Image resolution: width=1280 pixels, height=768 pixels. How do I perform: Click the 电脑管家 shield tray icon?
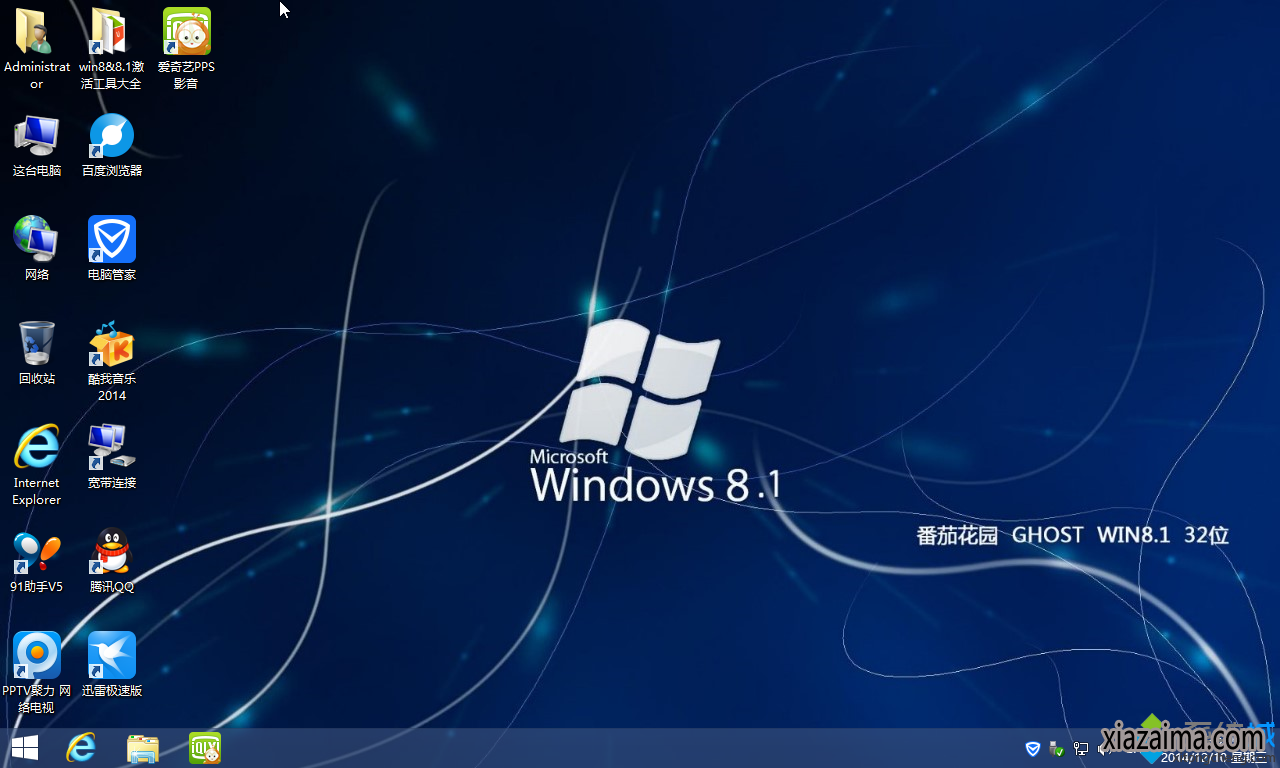tap(1033, 748)
